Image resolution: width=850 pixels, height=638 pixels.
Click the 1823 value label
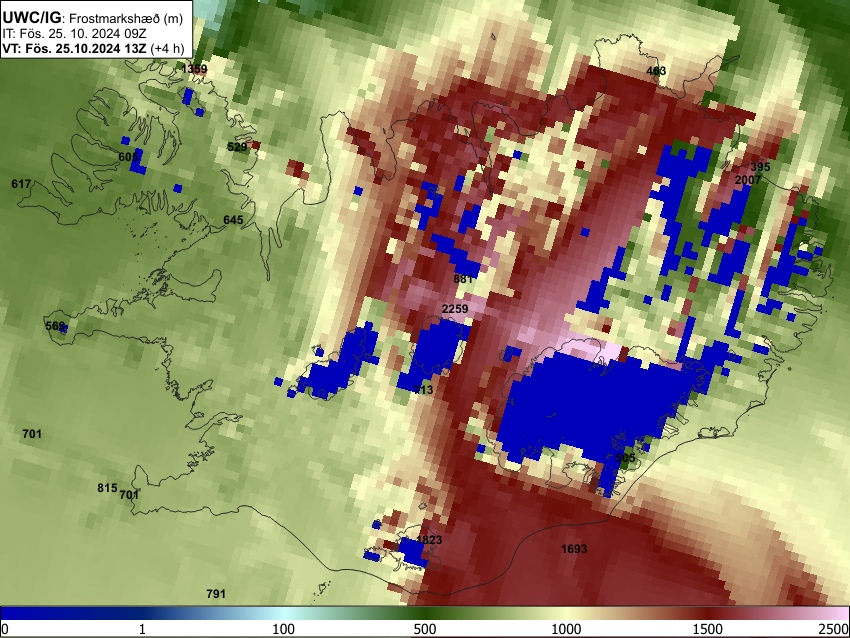429,539
